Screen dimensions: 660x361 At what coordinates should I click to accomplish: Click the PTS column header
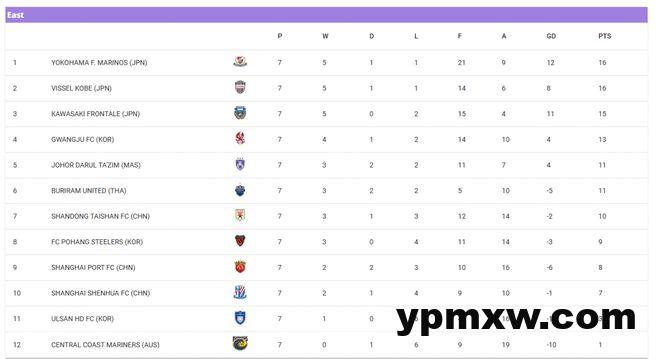(x=604, y=36)
